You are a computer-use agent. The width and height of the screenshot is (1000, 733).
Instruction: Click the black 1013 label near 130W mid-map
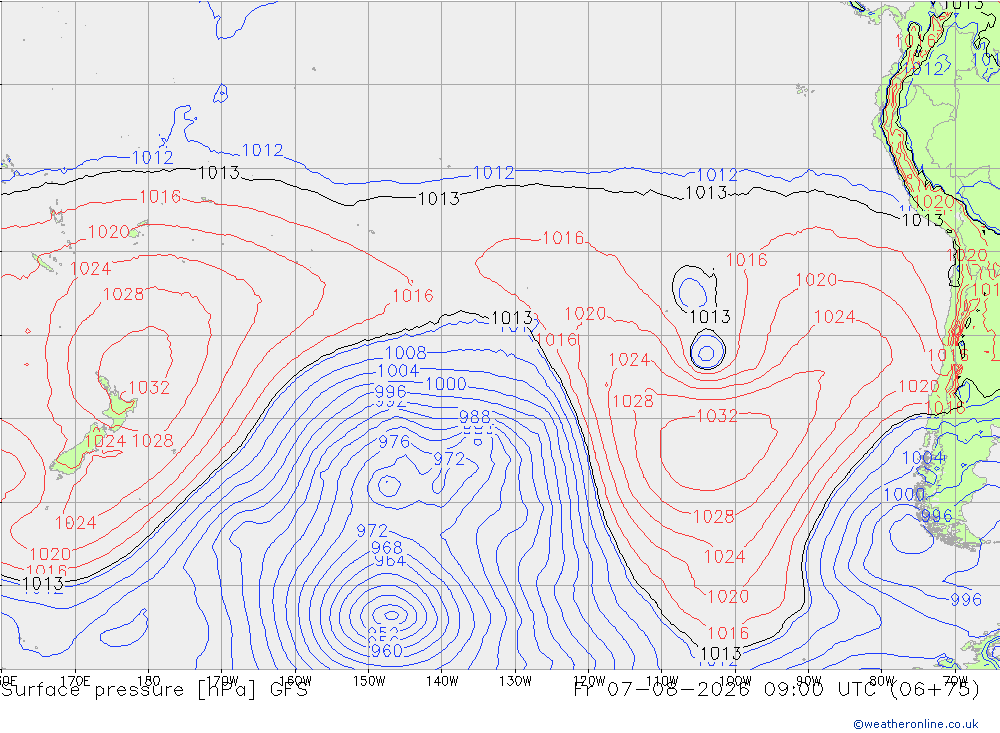point(512,317)
